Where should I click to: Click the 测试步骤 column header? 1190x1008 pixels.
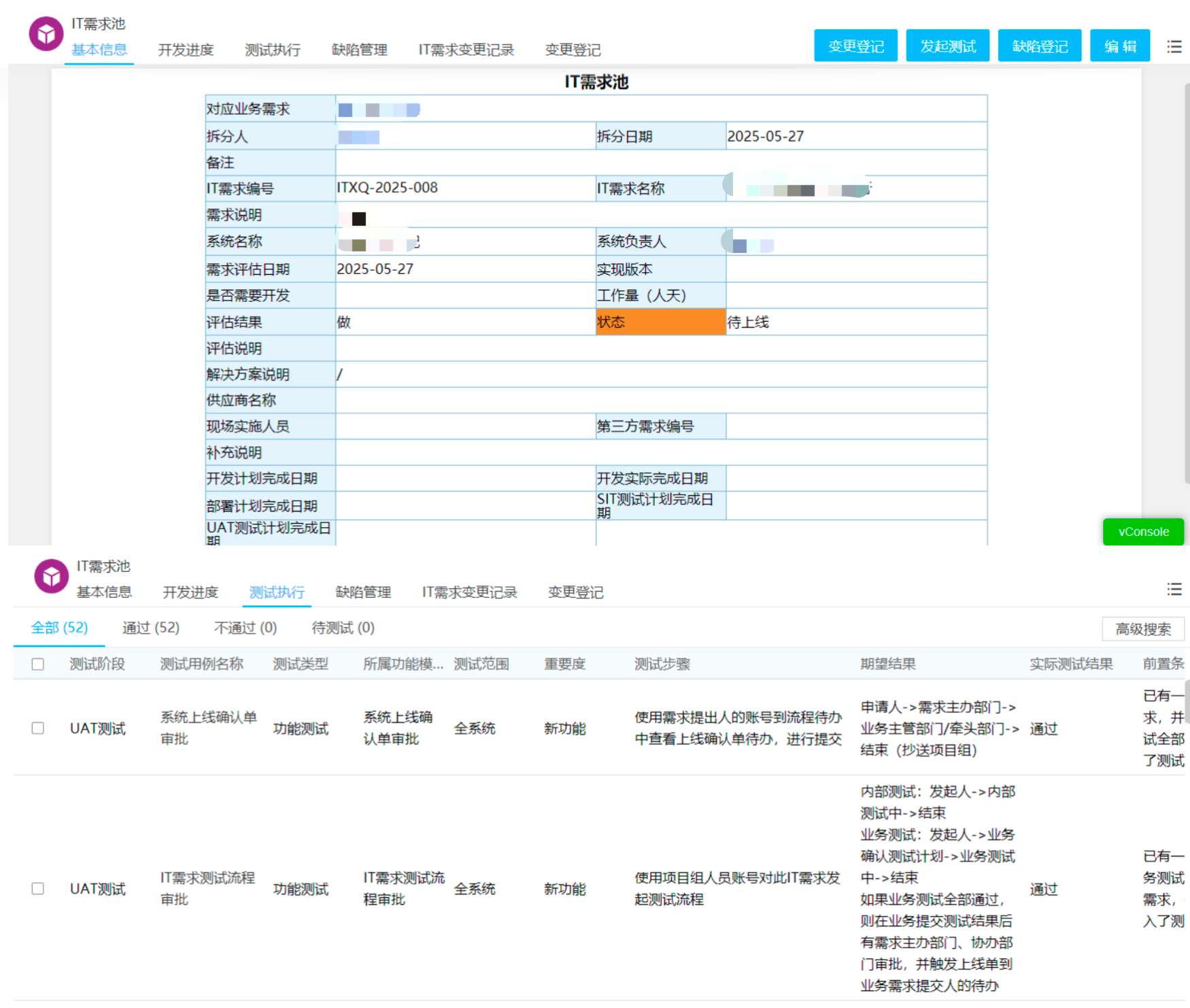[x=662, y=664]
